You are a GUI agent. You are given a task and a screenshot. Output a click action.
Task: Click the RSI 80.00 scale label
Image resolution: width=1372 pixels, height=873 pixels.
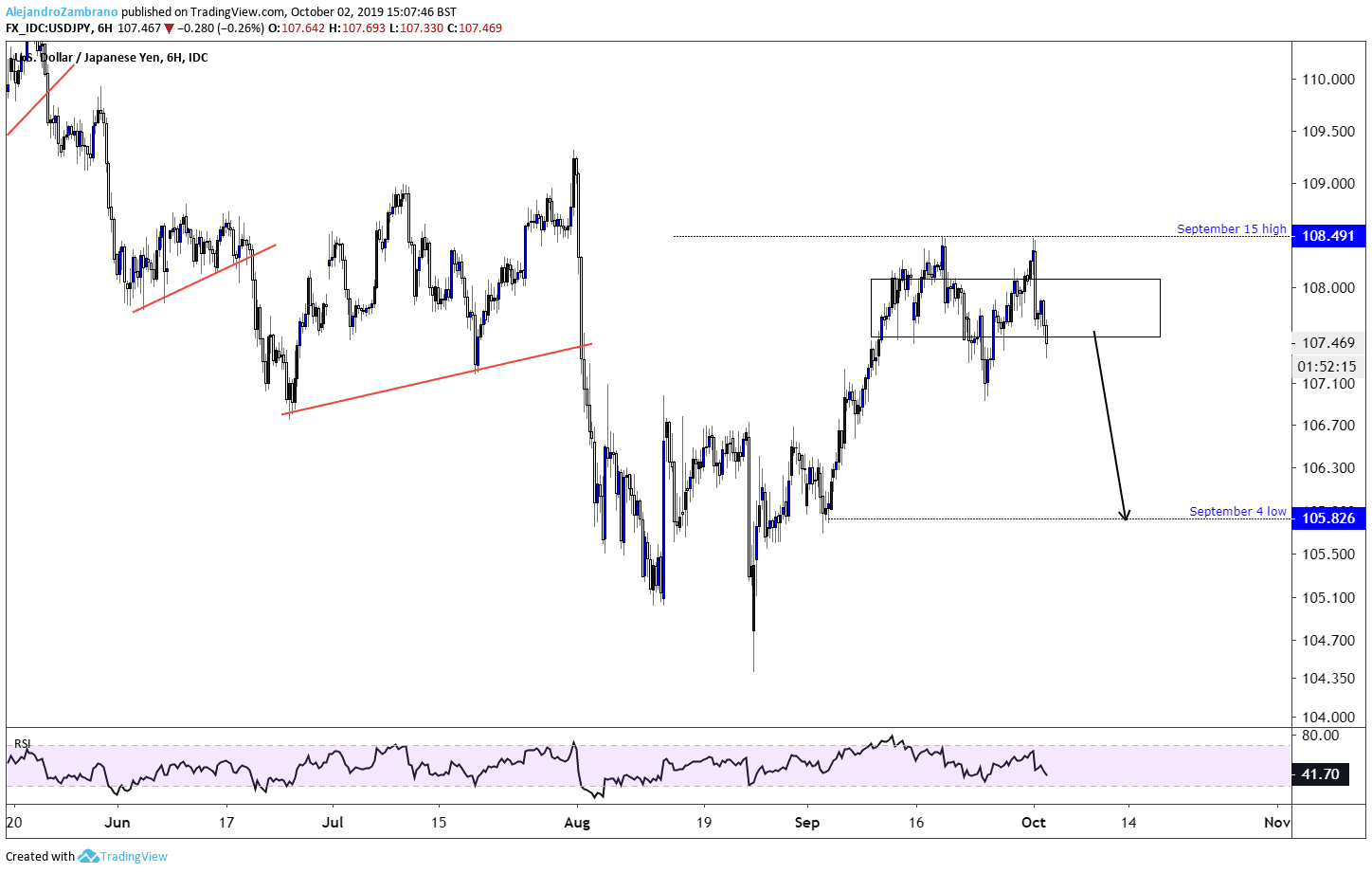pyautogui.click(x=1321, y=735)
